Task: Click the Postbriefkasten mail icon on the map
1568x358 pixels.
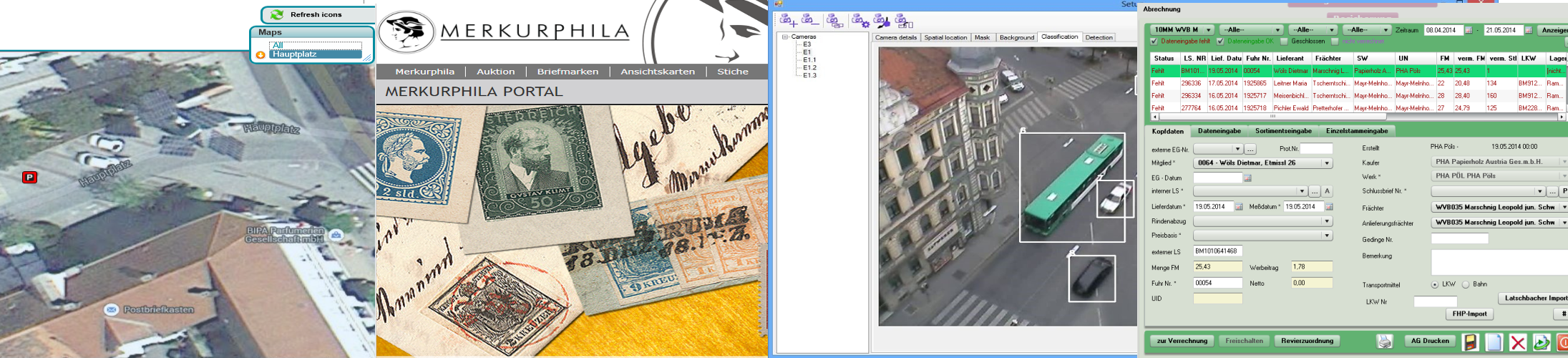Action: click(111, 309)
